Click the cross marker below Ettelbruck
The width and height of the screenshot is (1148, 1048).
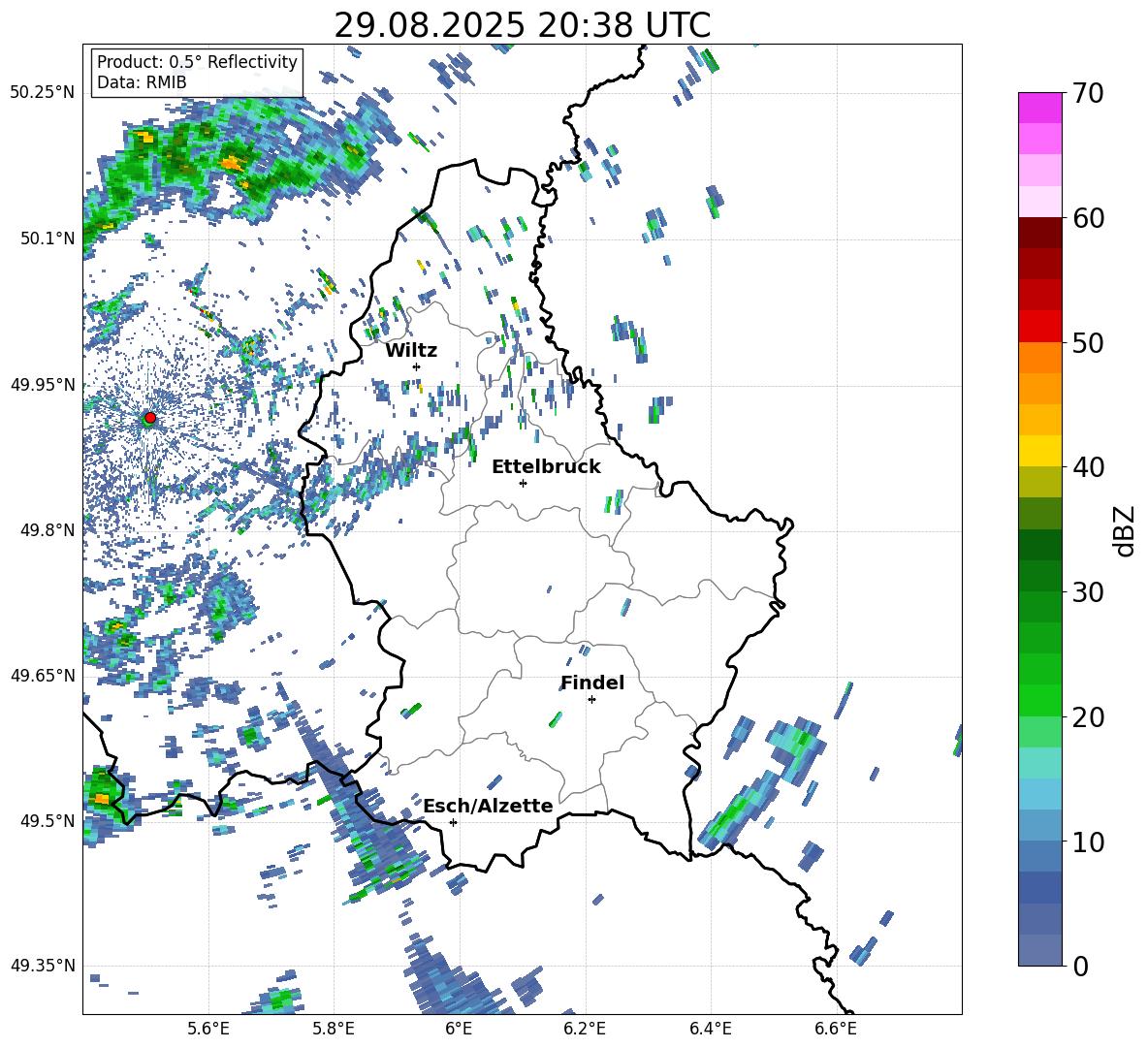[x=523, y=483]
